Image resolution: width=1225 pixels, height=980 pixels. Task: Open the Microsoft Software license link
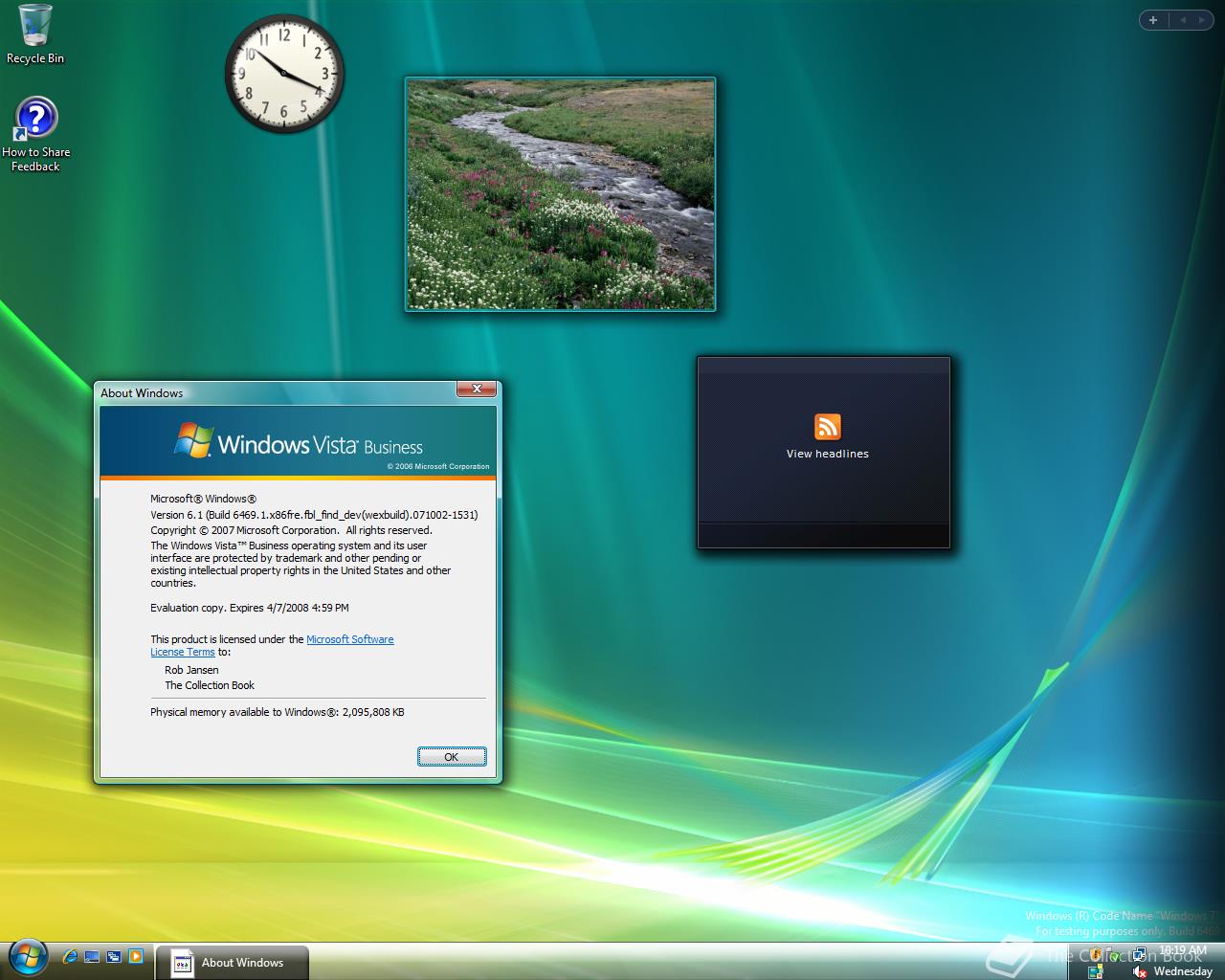[350, 639]
